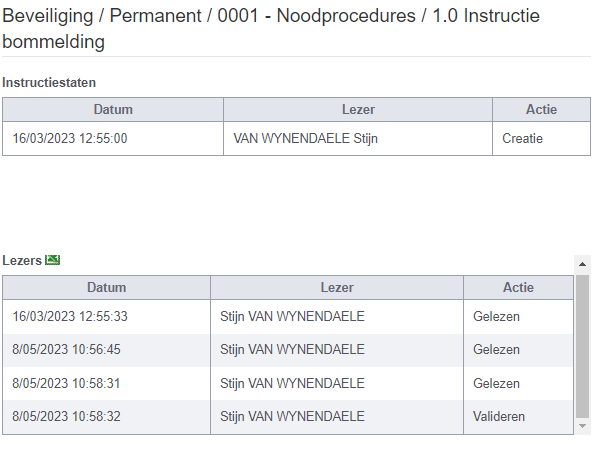Click the Lezer header in Lezers table
The height and width of the screenshot is (456, 593).
click(337, 288)
